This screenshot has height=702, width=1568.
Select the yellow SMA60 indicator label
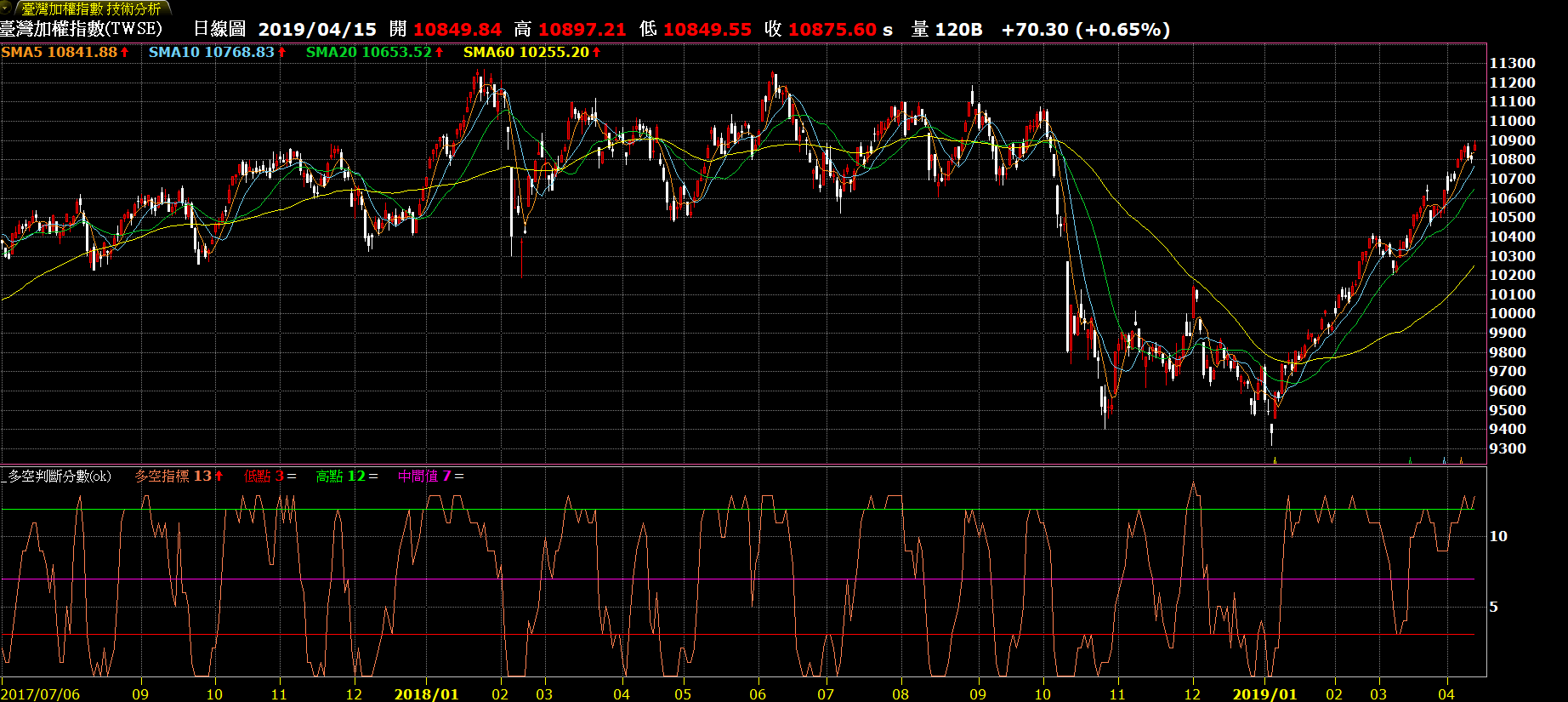[526, 52]
